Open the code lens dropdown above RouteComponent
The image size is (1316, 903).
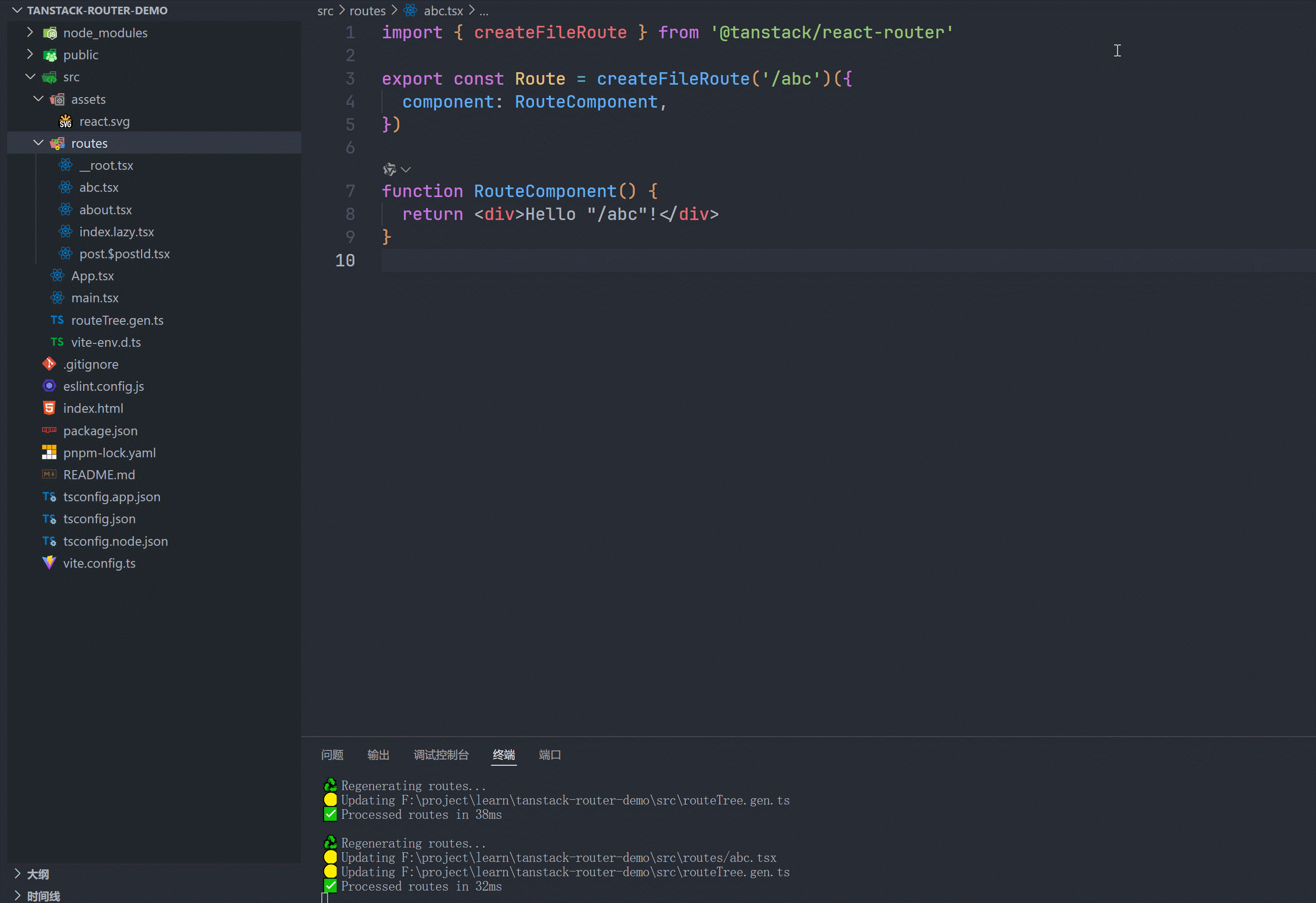tap(406, 169)
